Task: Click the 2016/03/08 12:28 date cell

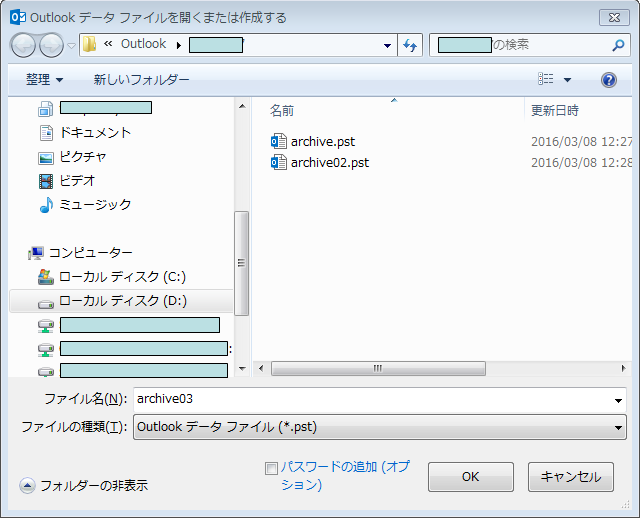Action: coord(581,162)
